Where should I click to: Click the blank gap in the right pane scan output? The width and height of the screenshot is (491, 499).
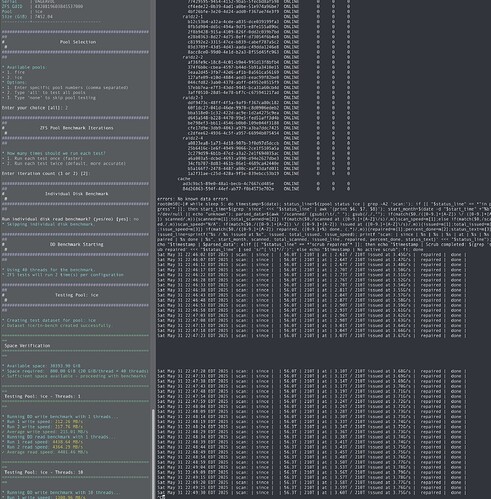click(x=323, y=353)
